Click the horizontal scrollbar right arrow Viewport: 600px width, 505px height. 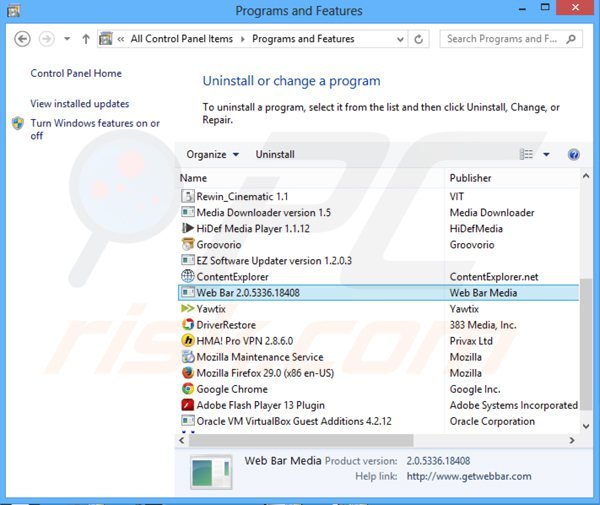[572, 440]
